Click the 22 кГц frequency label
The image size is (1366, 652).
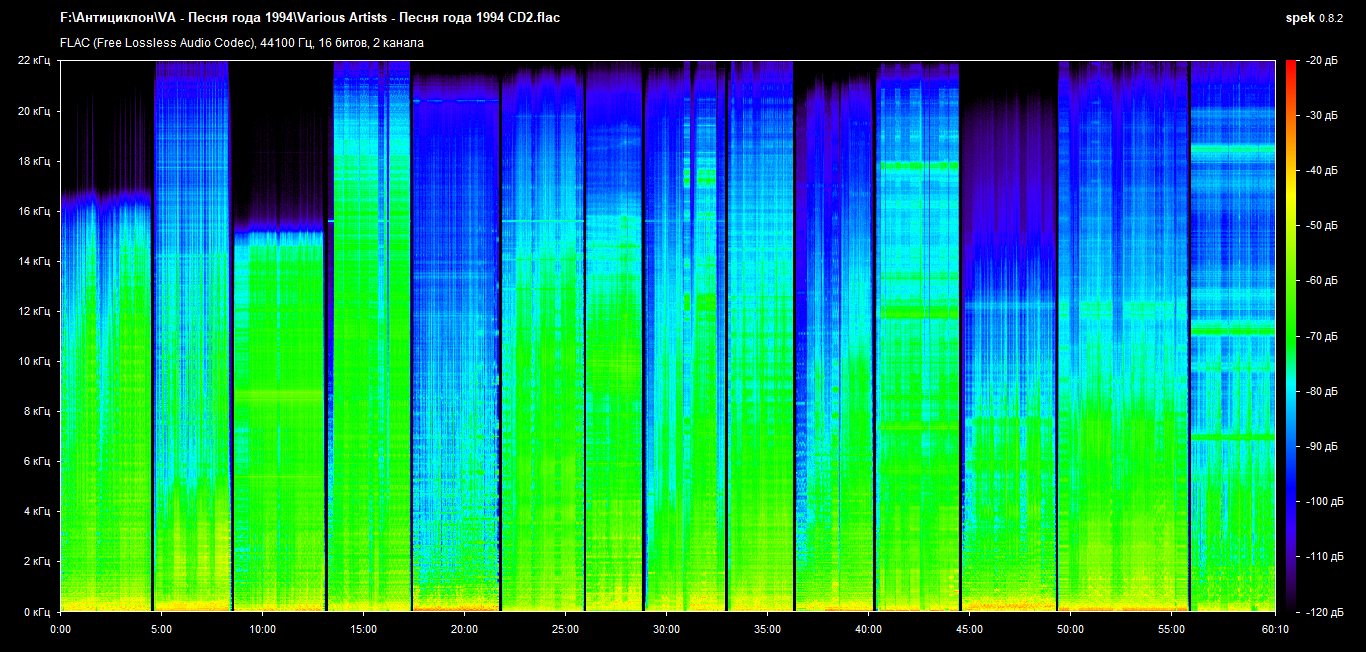tap(35, 61)
